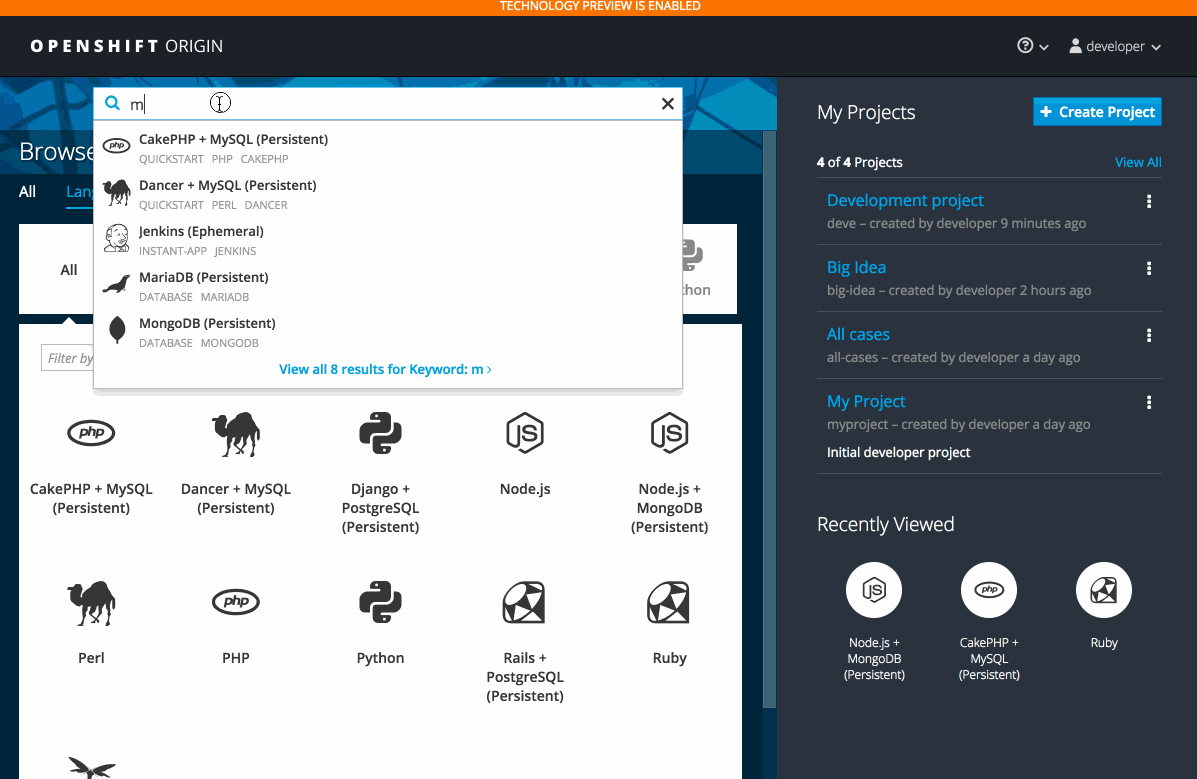
Task: Switch to the All filter tab
Action: pos(27,191)
